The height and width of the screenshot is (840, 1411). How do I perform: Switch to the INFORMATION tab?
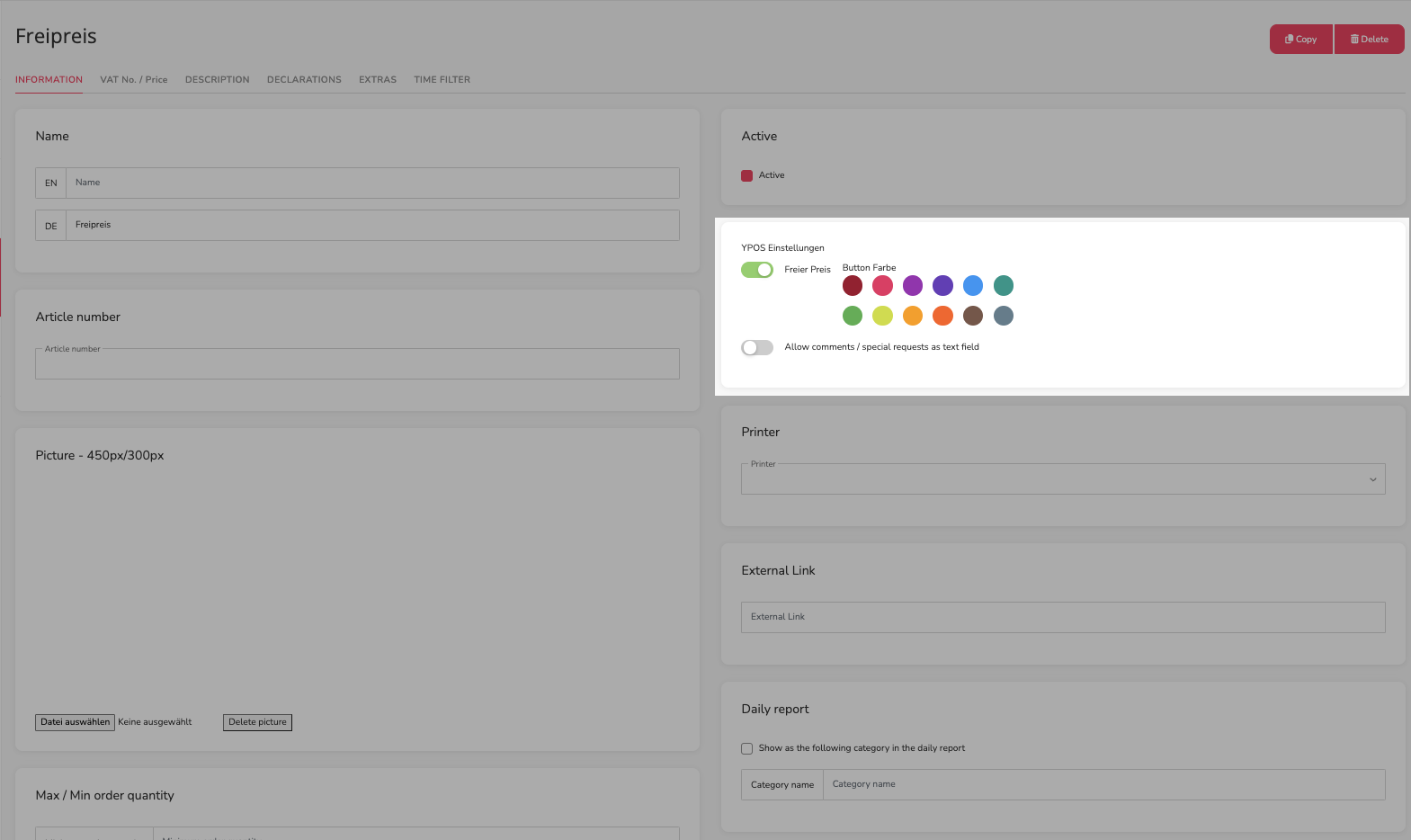point(49,80)
